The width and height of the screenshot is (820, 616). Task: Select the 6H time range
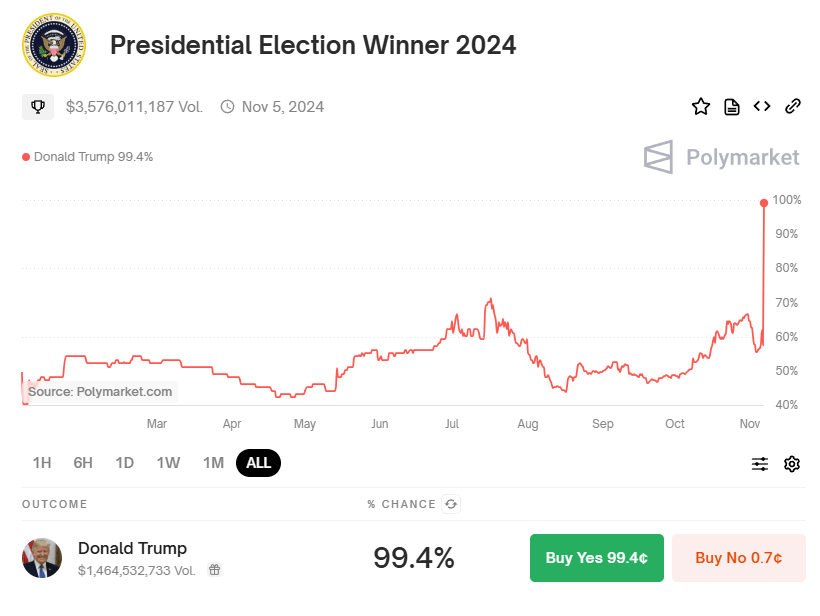[83, 463]
